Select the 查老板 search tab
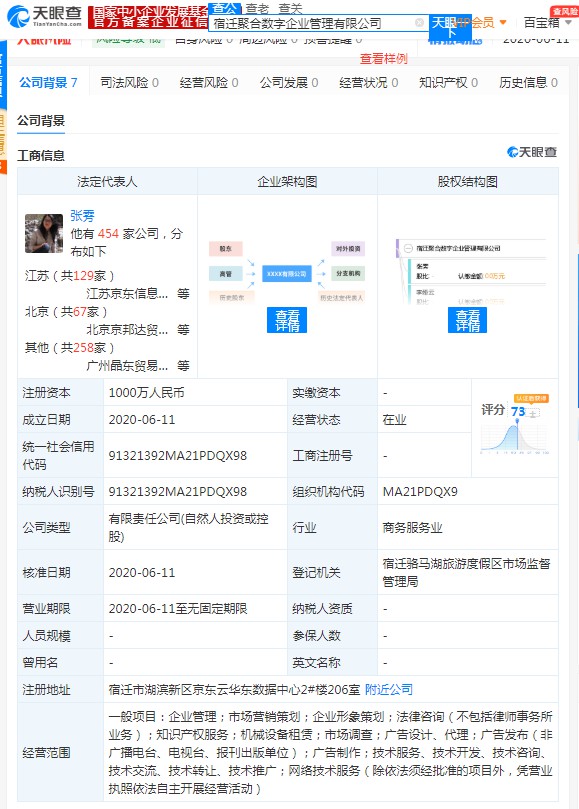This screenshot has height=809, width=579. pyautogui.click(x=258, y=8)
